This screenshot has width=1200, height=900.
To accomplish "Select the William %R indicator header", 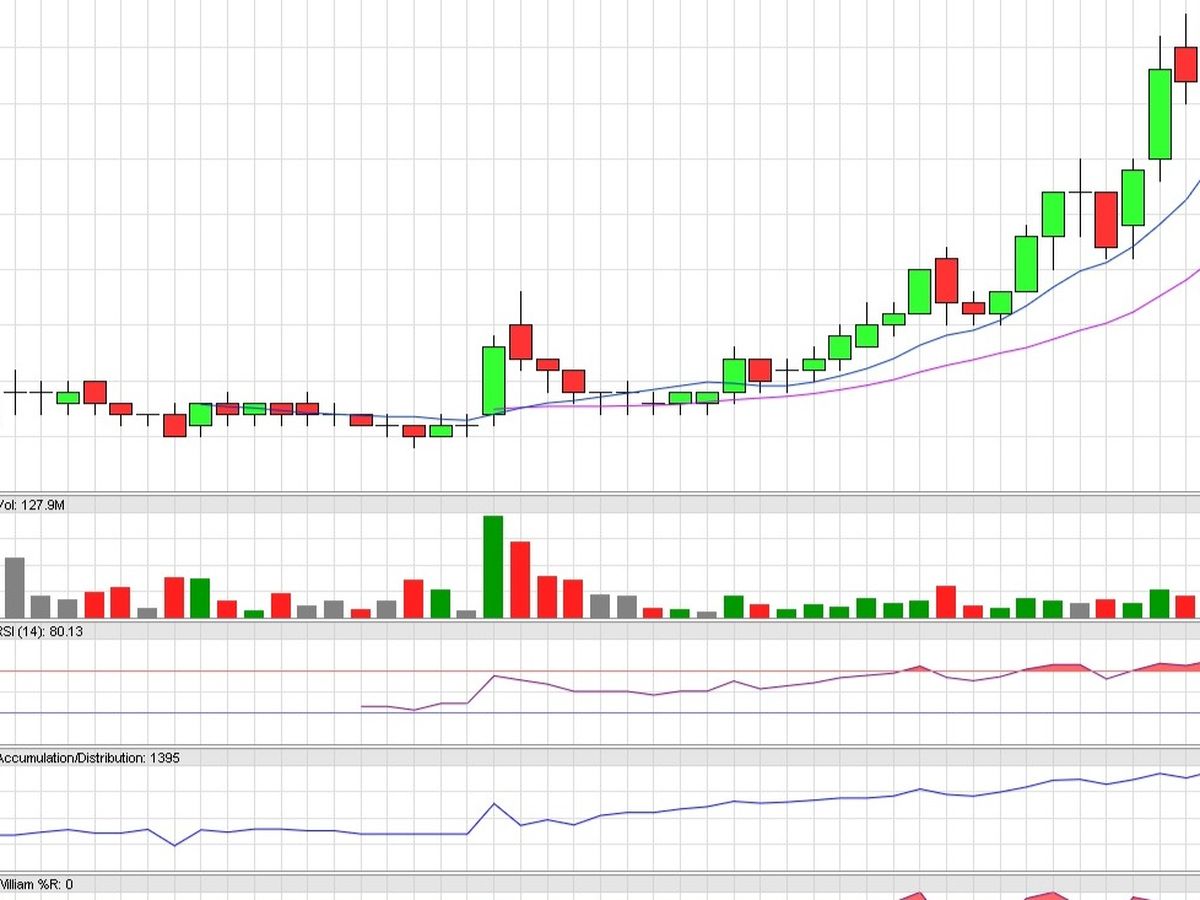I will point(36,884).
